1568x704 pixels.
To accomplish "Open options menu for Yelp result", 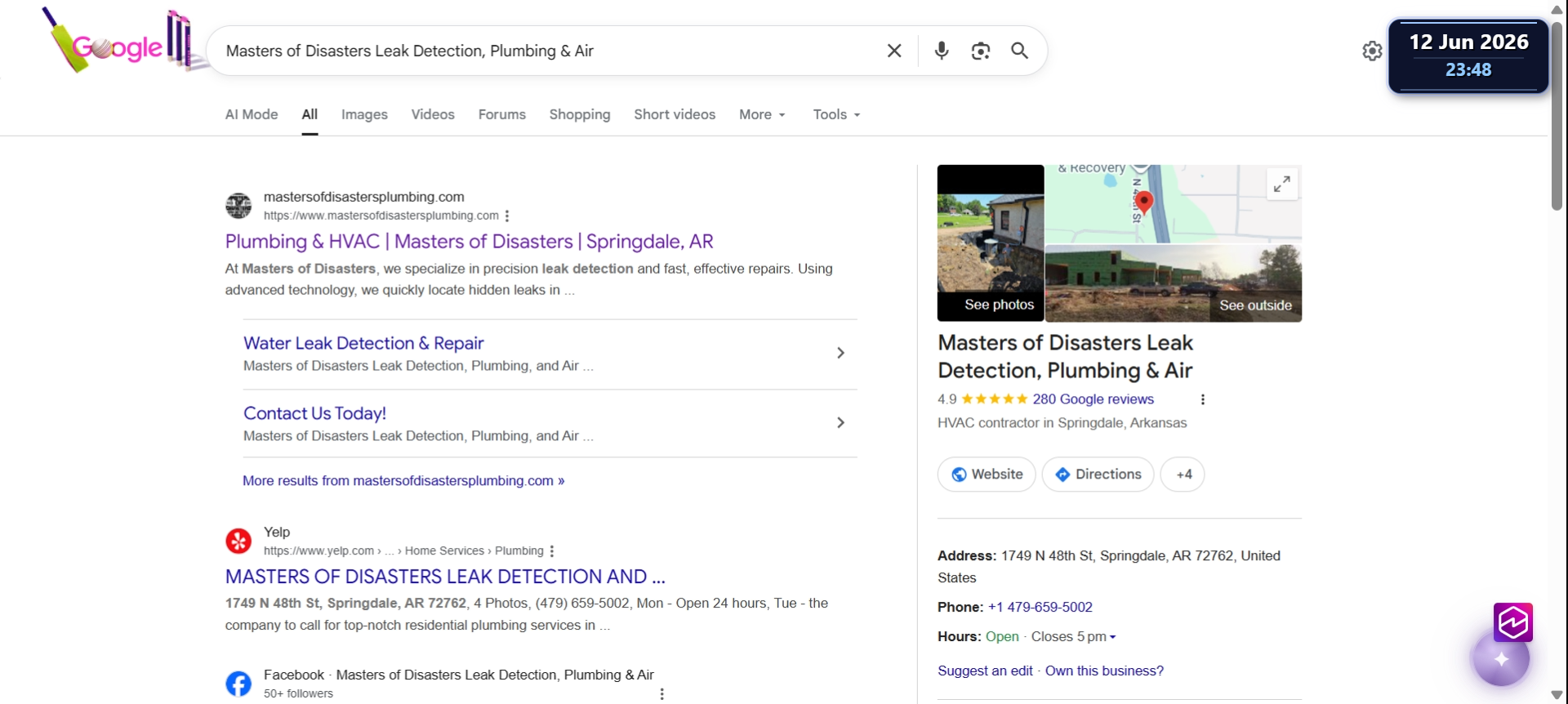I will 552,551.
